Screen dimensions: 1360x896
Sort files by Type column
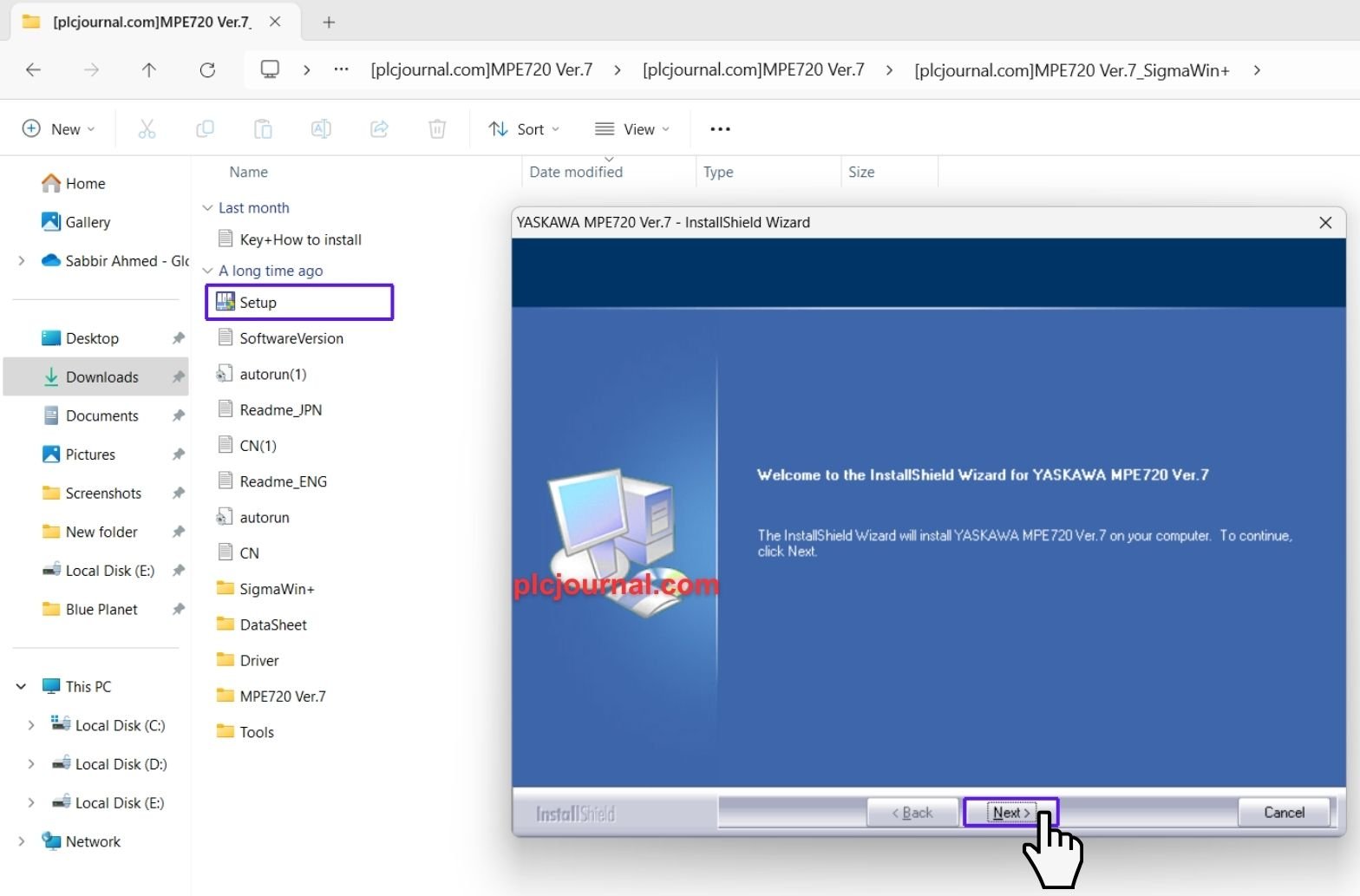coord(718,172)
